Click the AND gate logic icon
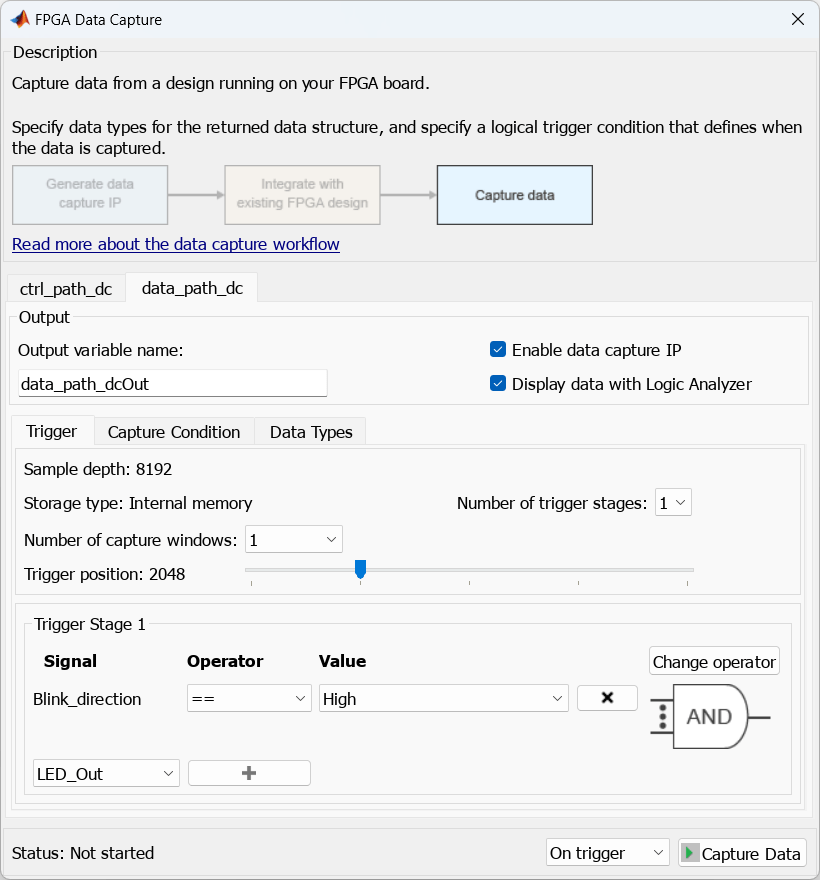820x880 pixels. [710, 717]
